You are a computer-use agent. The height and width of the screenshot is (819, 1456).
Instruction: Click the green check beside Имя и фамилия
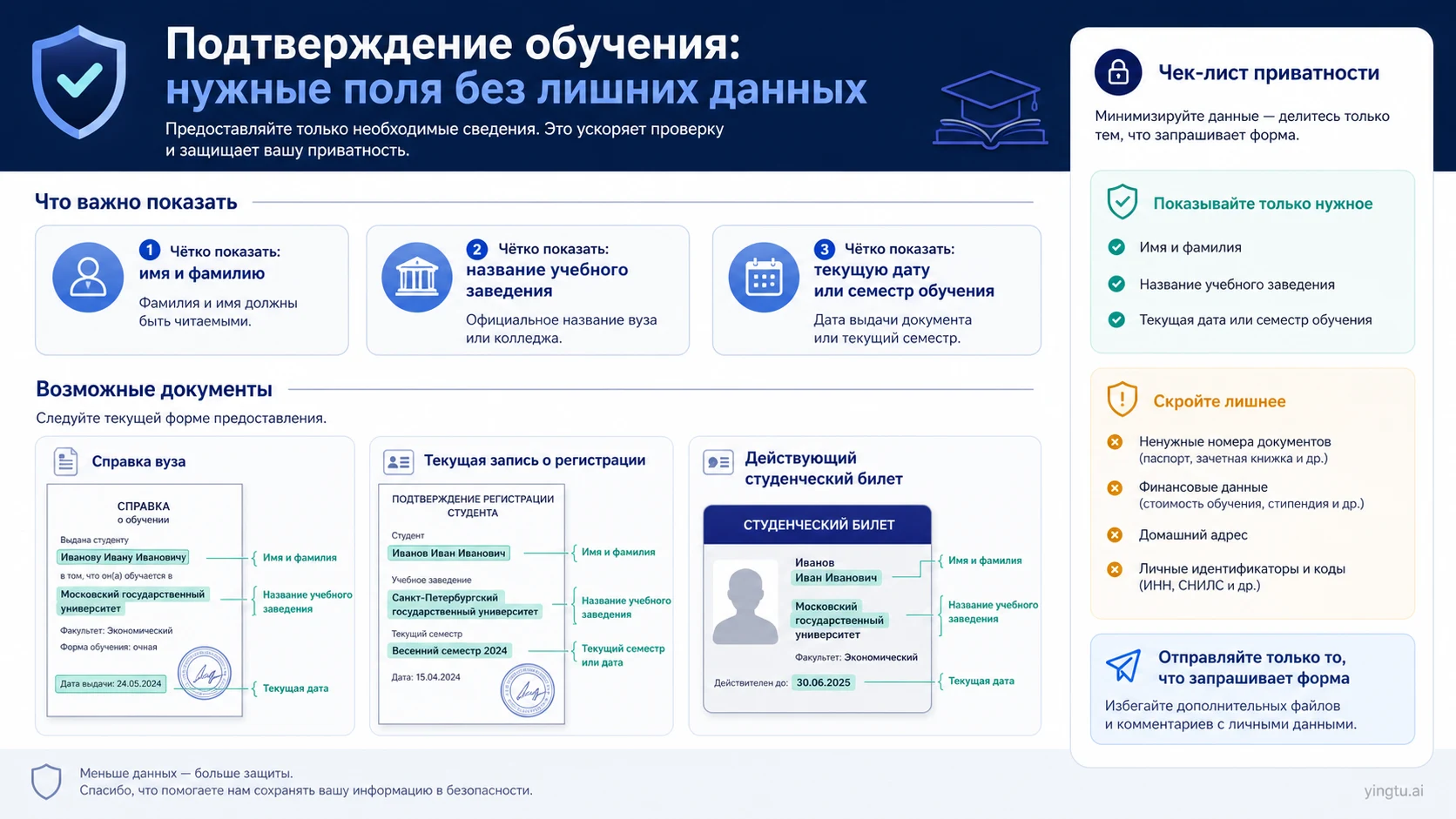(x=1116, y=247)
